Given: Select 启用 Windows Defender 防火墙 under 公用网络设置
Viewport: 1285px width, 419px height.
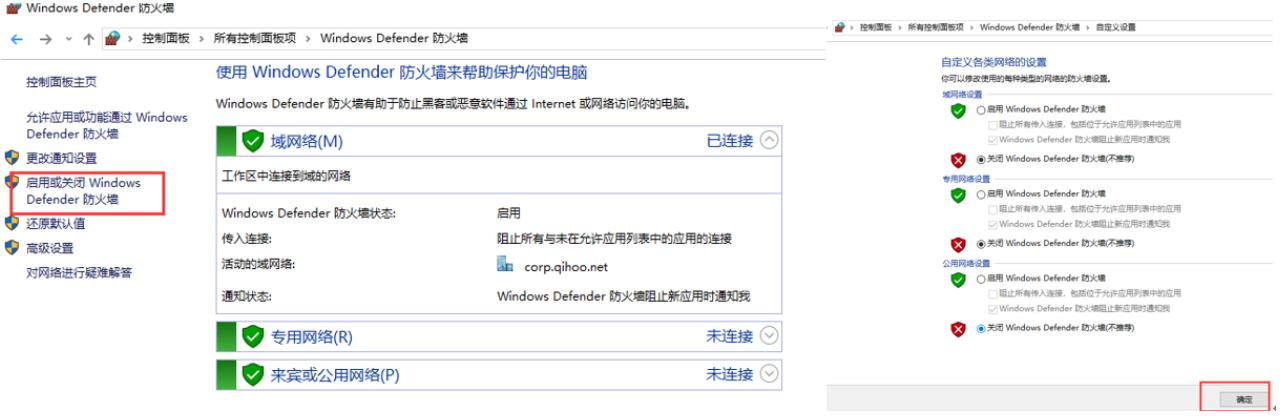Looking at the screenshot, I should (981, 278).
